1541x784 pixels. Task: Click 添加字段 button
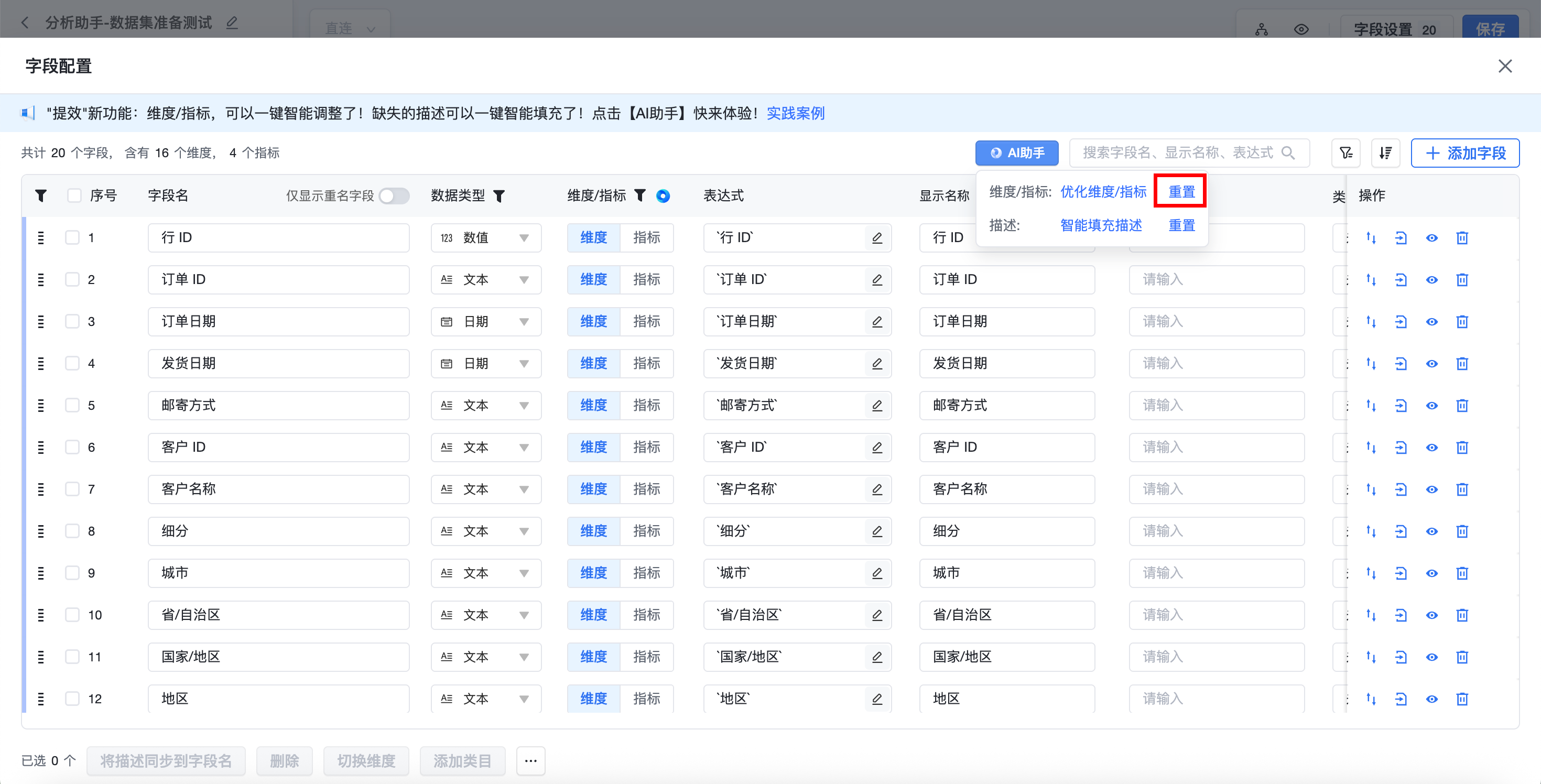[x=1465, y=153]
